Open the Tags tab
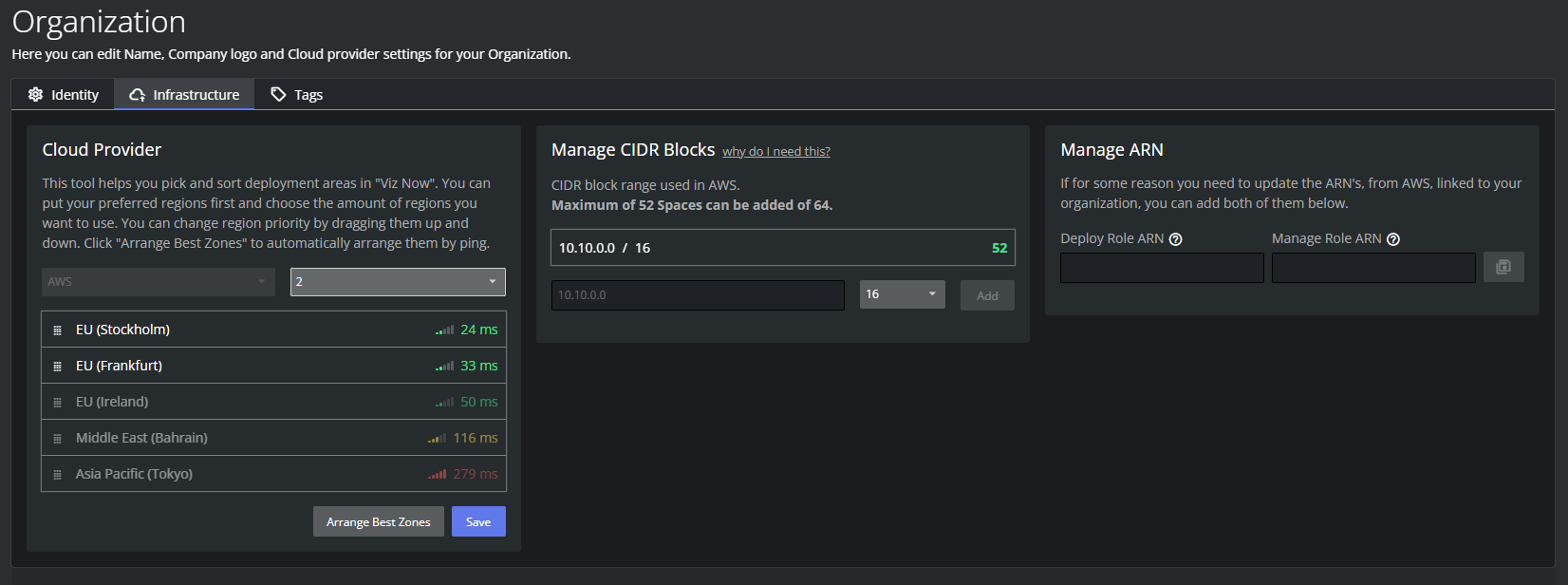 coord(297,95)
